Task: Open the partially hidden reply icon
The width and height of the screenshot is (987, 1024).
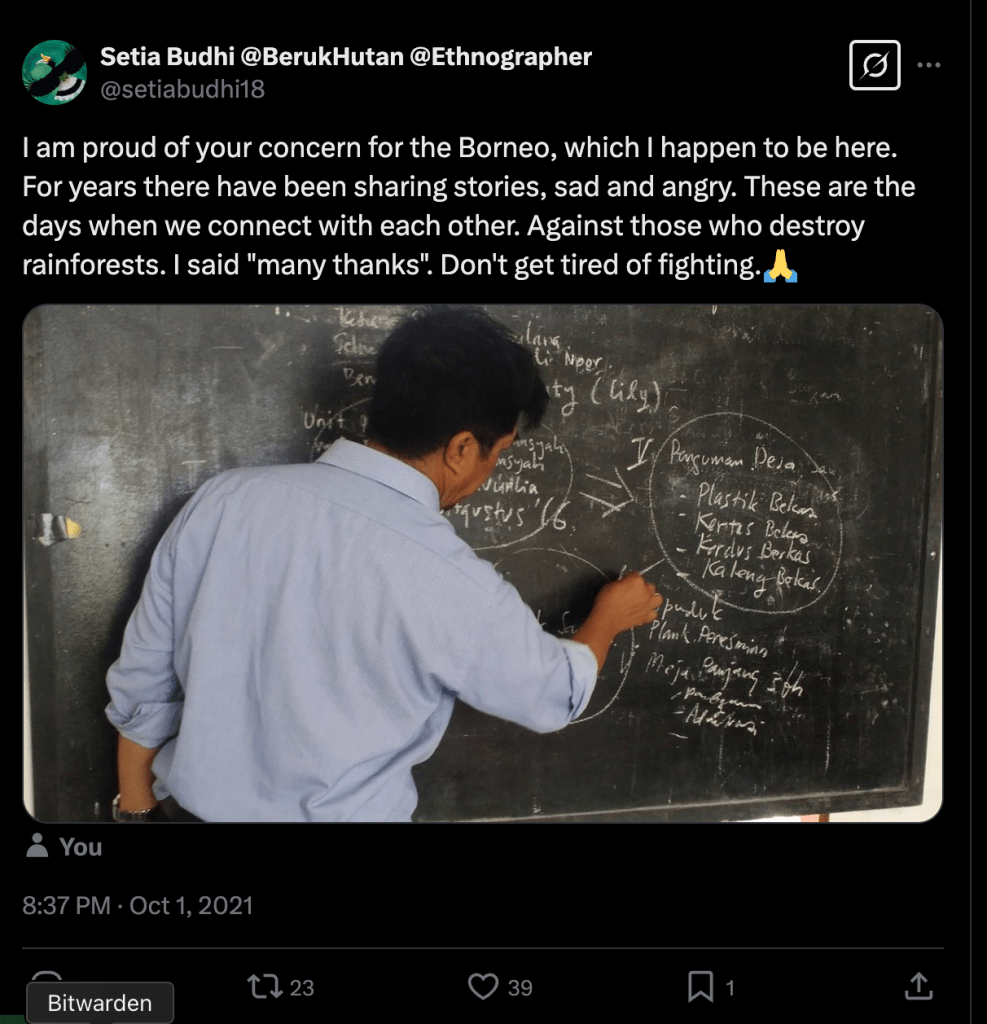Action: 46,978
